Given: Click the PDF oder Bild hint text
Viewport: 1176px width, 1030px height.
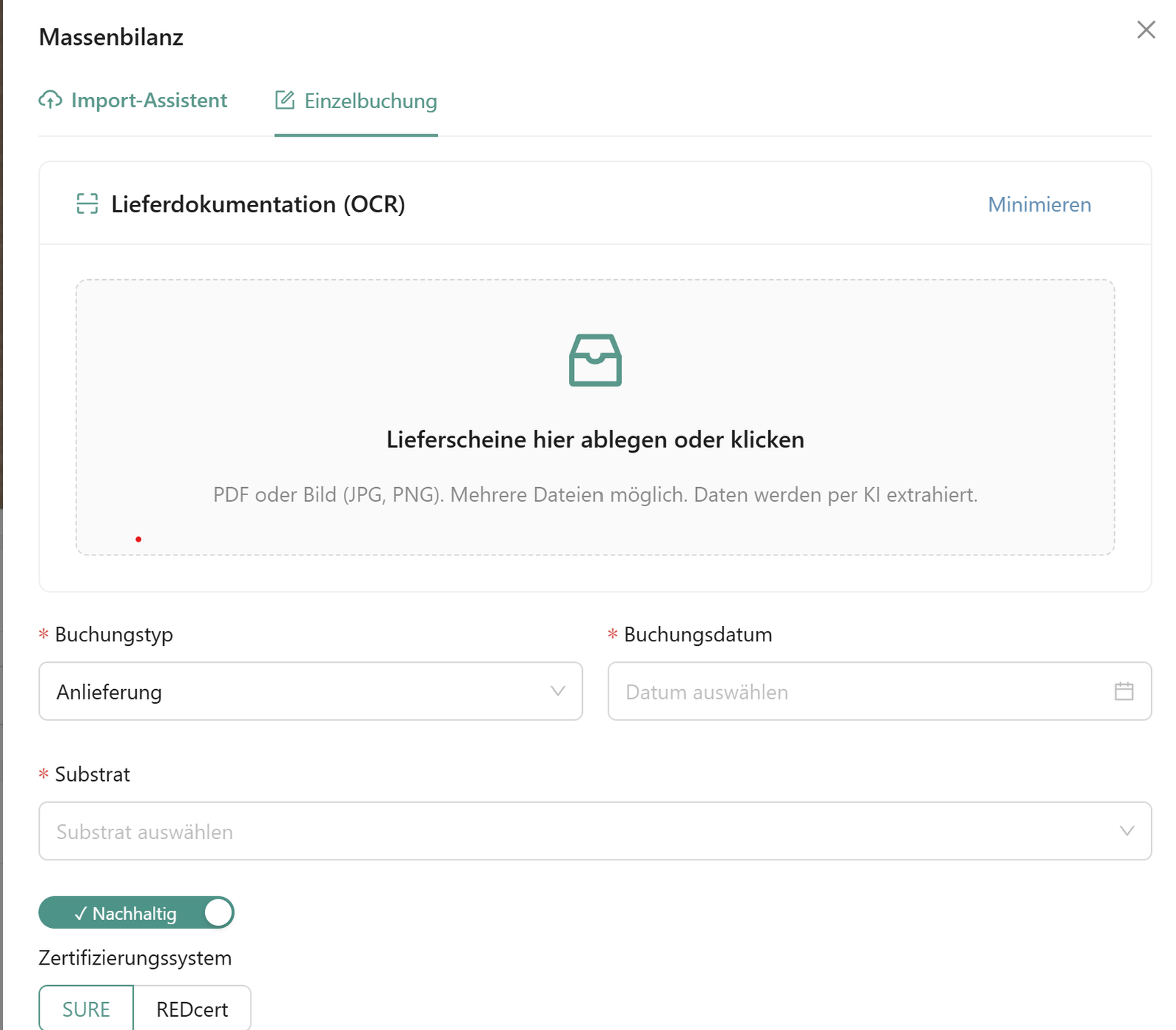Looking at the screenshot, I should (595, 494).
